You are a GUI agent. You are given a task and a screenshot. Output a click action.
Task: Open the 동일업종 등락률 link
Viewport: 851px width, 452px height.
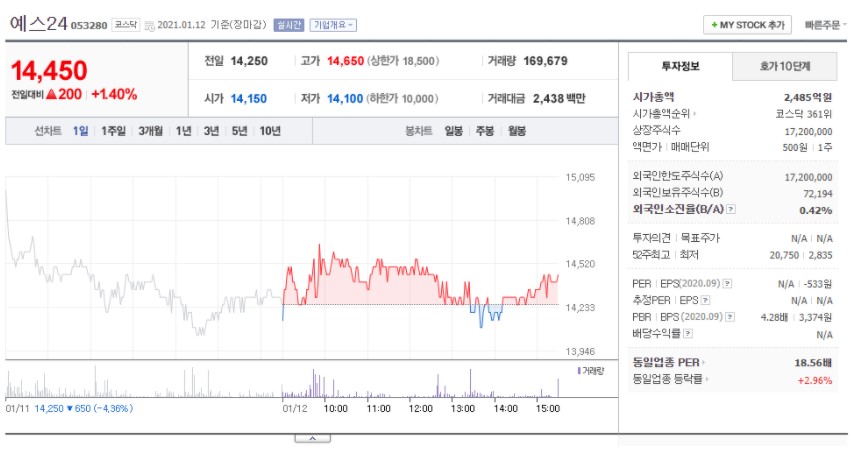[670, 379]
